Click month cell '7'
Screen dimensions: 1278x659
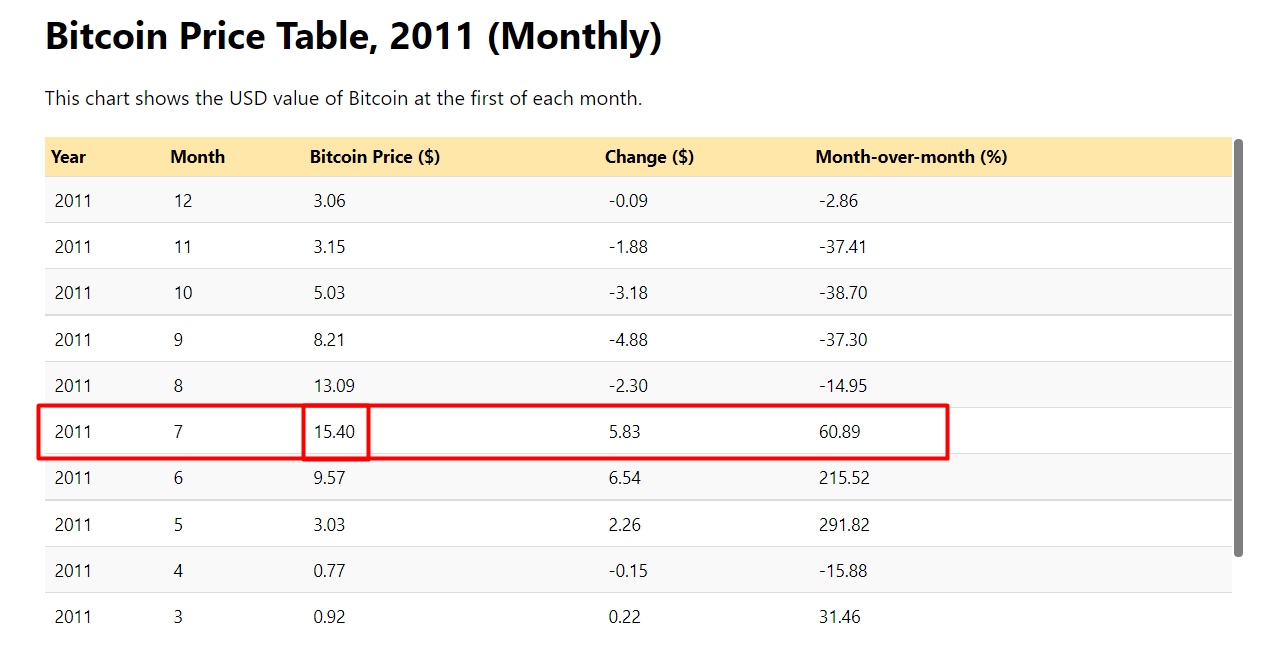point(178,432)
